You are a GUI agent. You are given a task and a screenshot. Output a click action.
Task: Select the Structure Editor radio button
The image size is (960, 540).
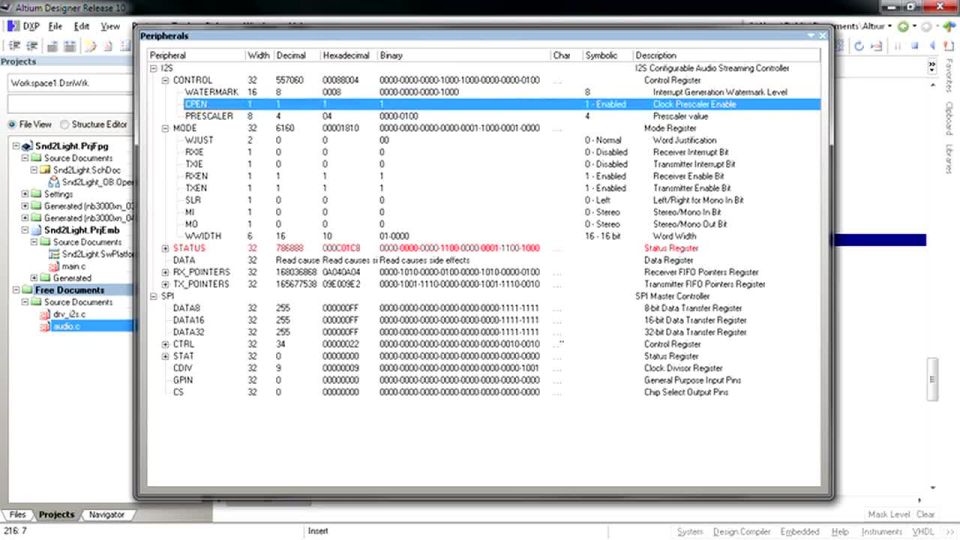coord(64,124)
